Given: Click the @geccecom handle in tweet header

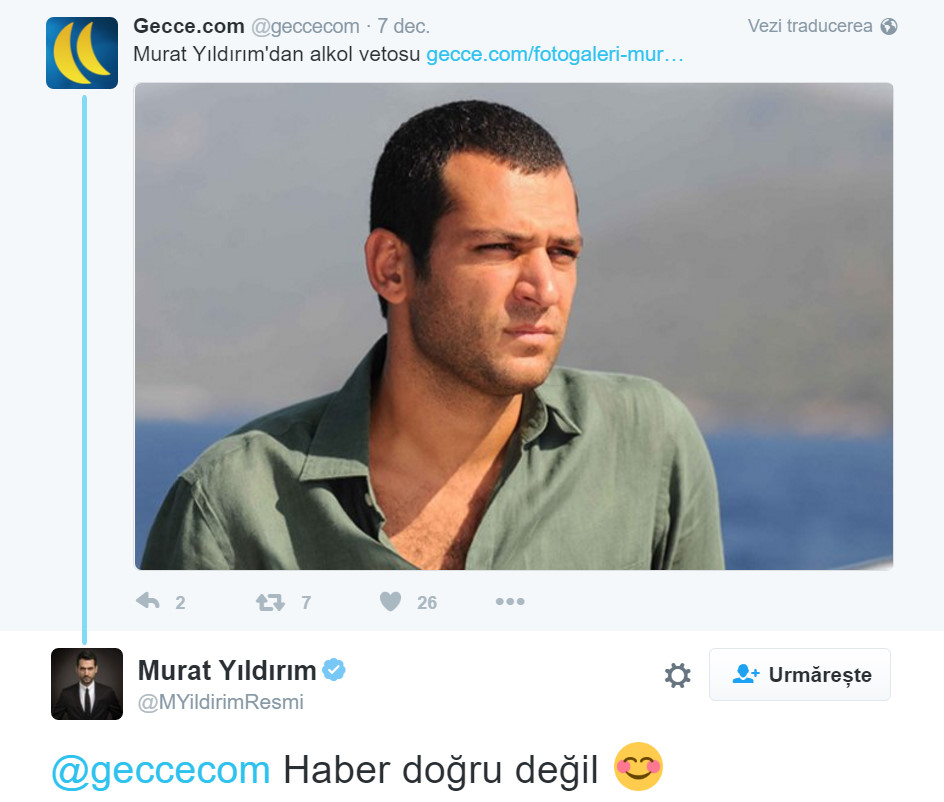Looking at the screenshot, I should [305, 26].
